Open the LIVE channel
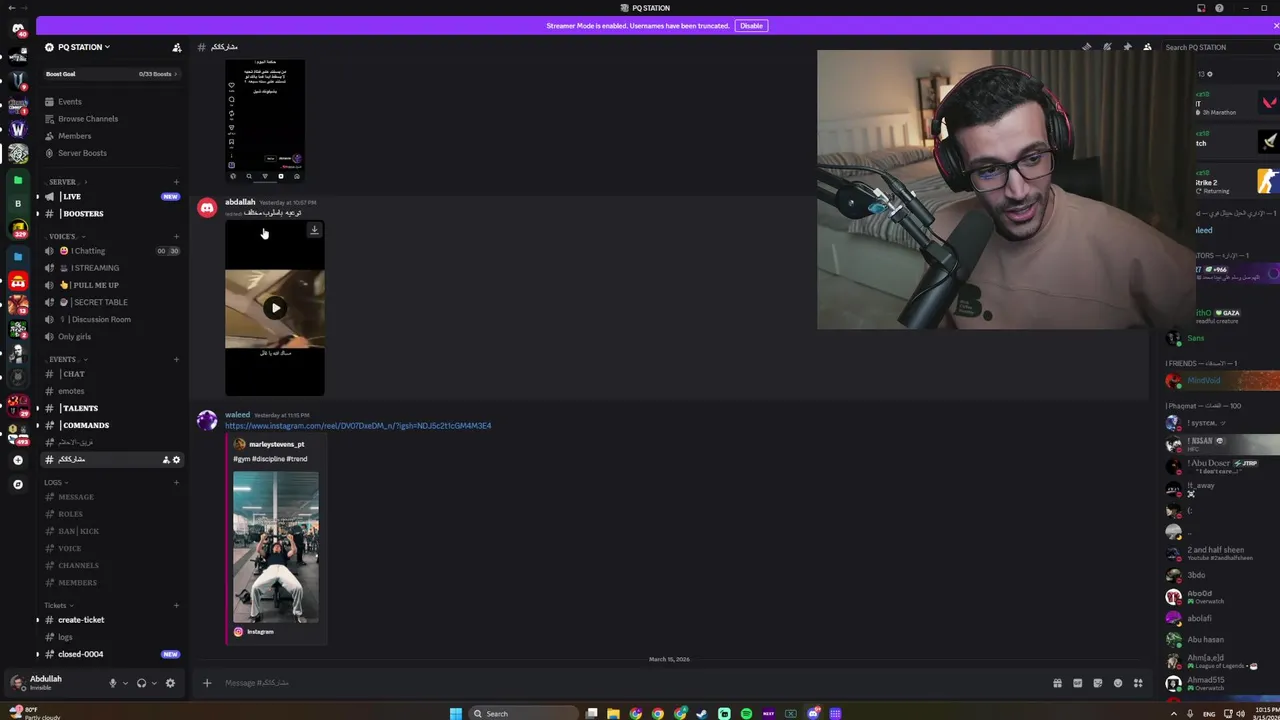The image size is (1280, 720). (111, 197)
